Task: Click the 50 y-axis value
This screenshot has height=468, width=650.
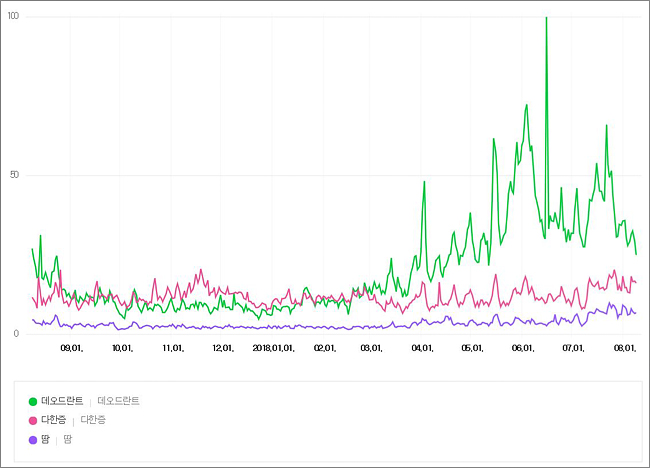Action: coord(15,175)
